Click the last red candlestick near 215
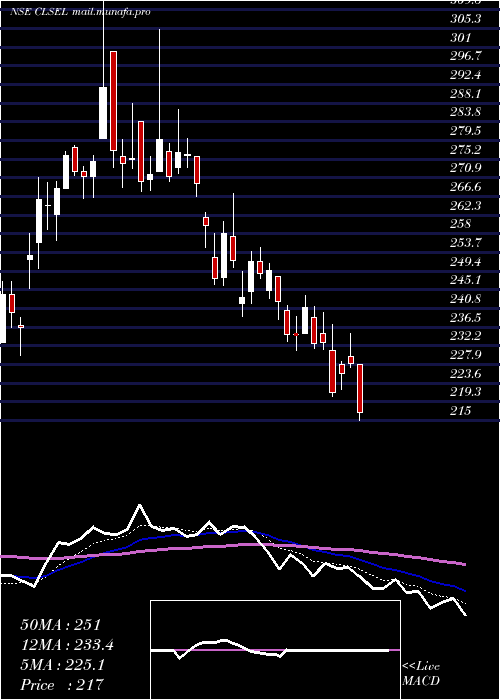The height and width of the screenshot is (700, 500). [360, 388]
